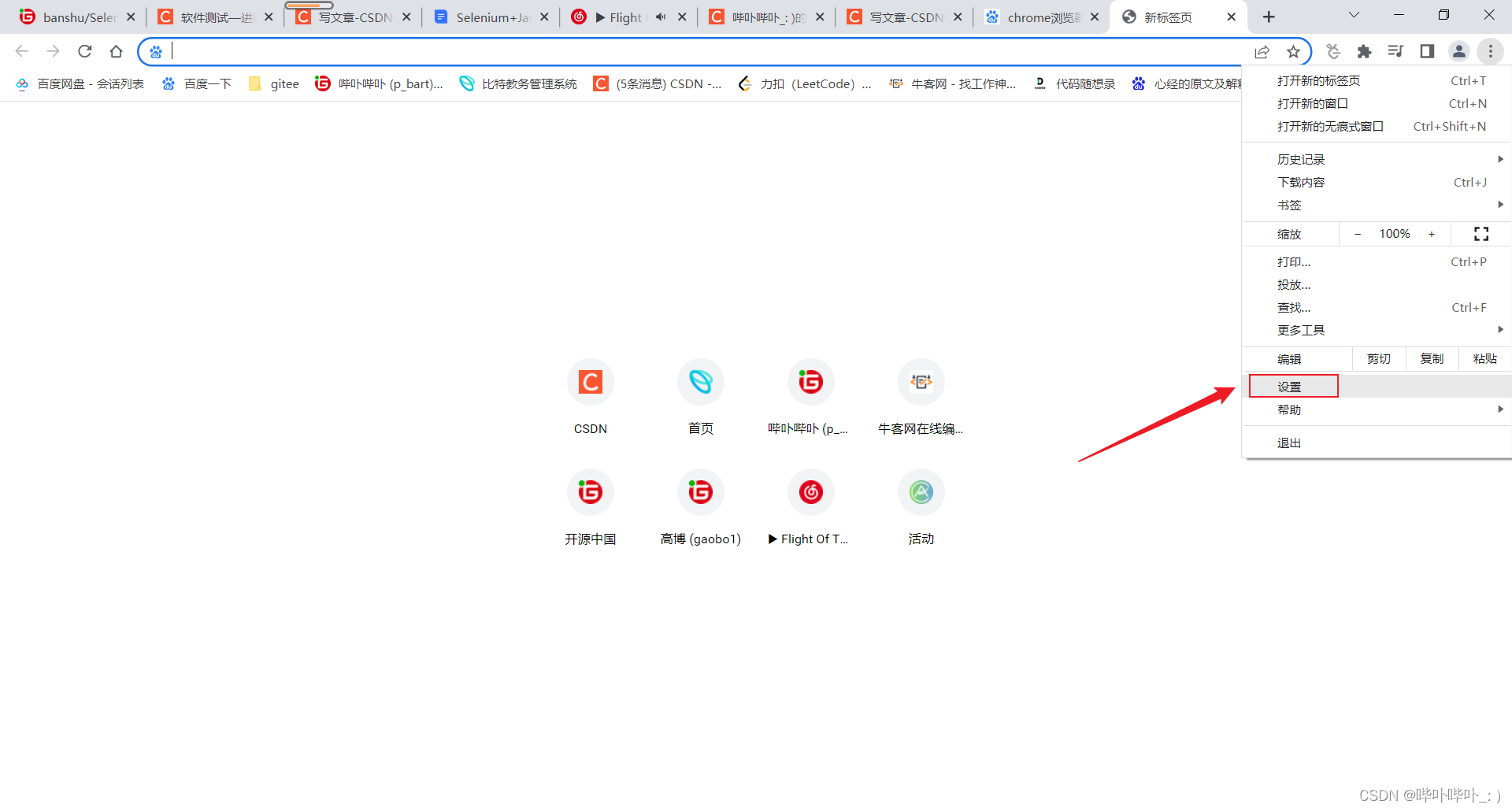Expand 历史记录 submenu
The height and width of the screenshot is (811, 1512).
point(1377,159)
